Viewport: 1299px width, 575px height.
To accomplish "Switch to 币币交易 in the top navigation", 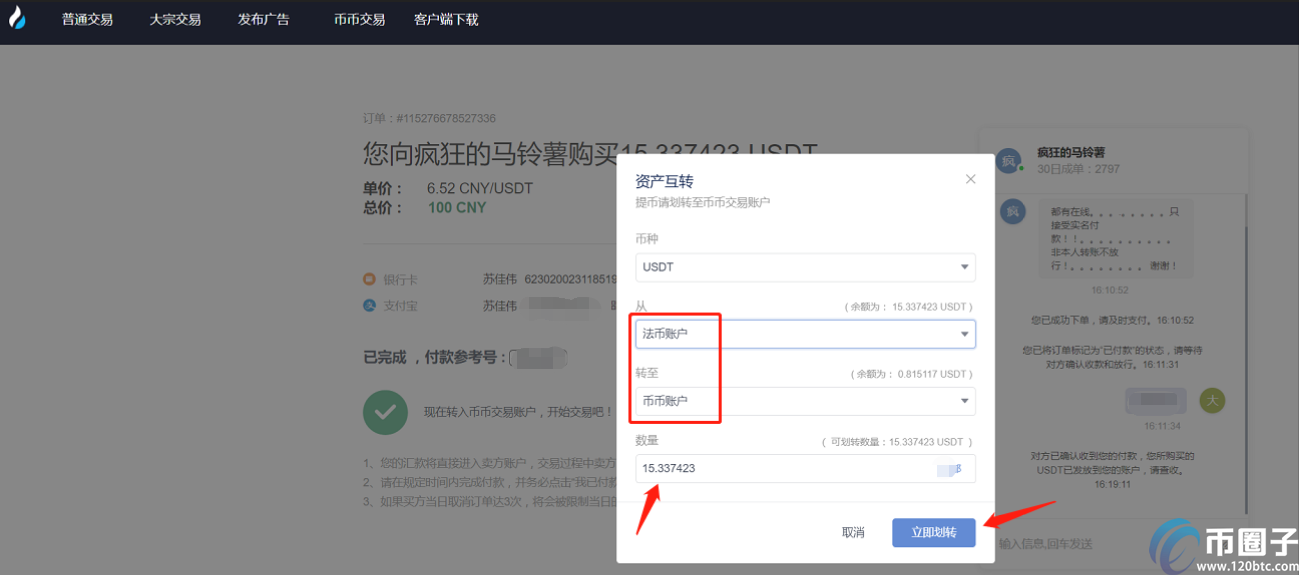I will pos(359,20).
